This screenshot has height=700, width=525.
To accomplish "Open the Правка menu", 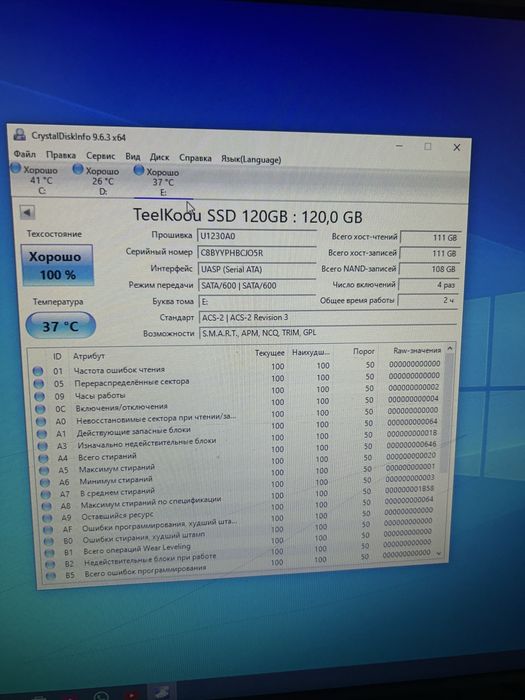I will [61, 155].
